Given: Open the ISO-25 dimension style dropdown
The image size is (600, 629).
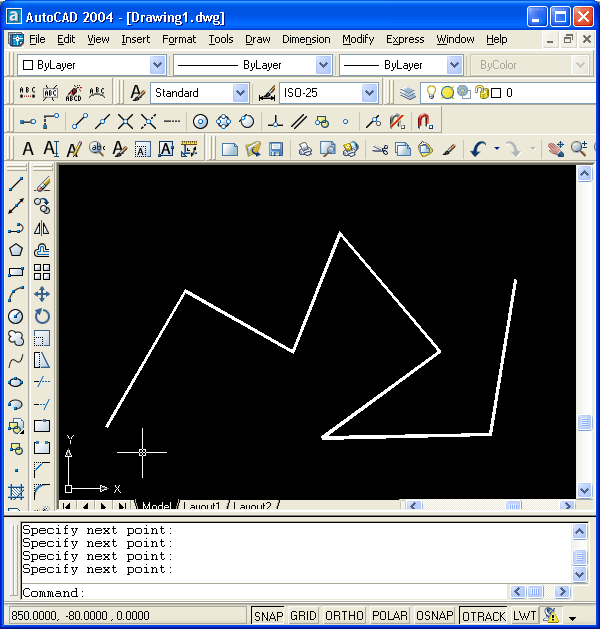Looking at the screenshot, I should [370, 93].
